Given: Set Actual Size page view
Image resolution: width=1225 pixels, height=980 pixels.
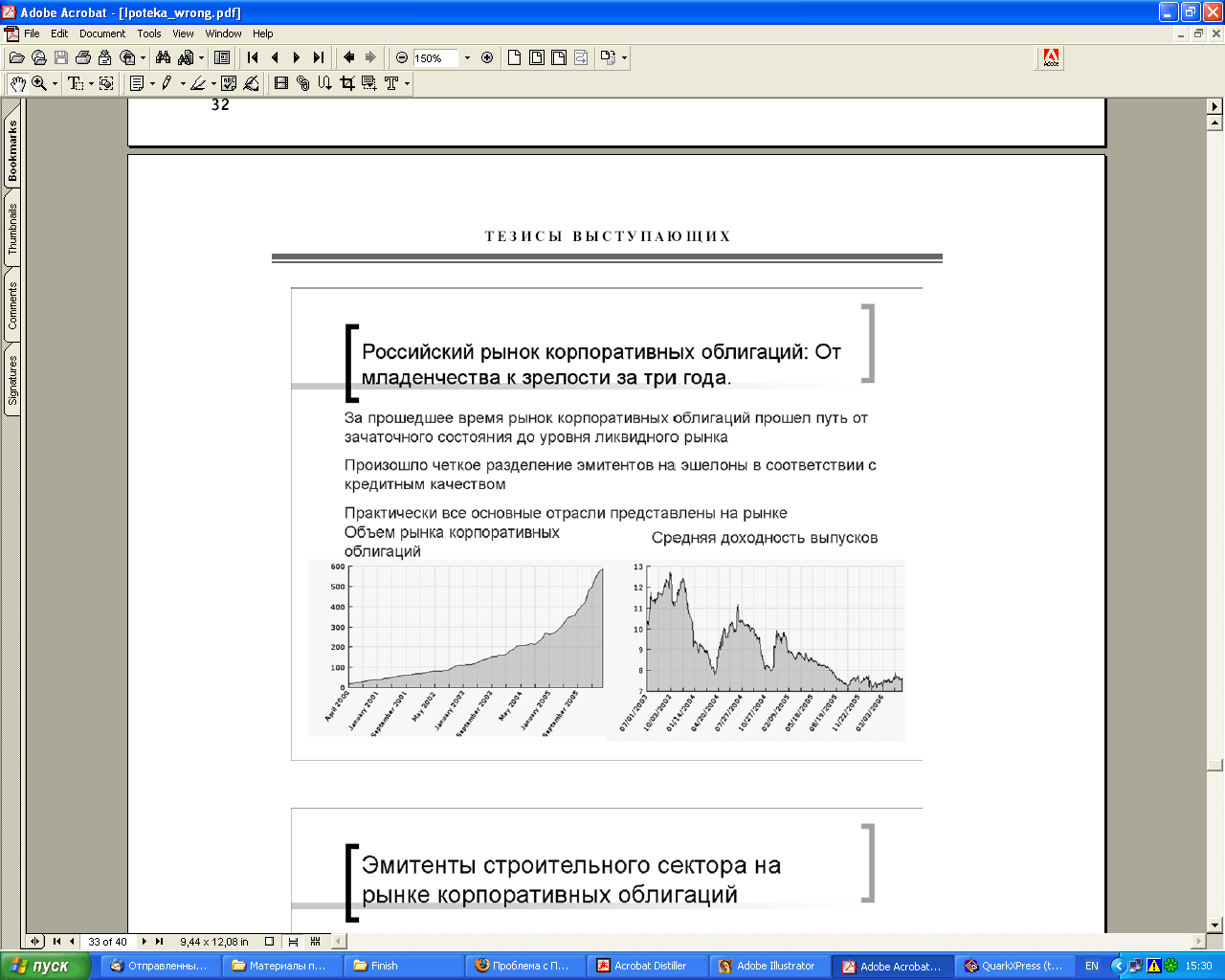Looking at the screenshot, I should (514, 57).
